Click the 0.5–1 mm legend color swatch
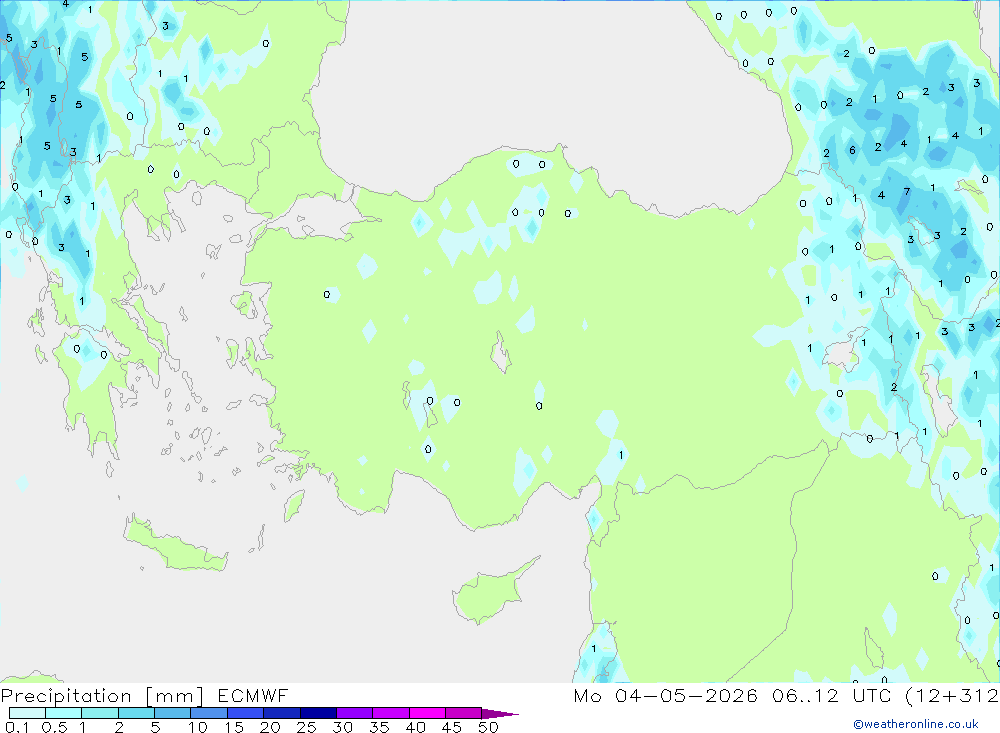 click(64, 713)
